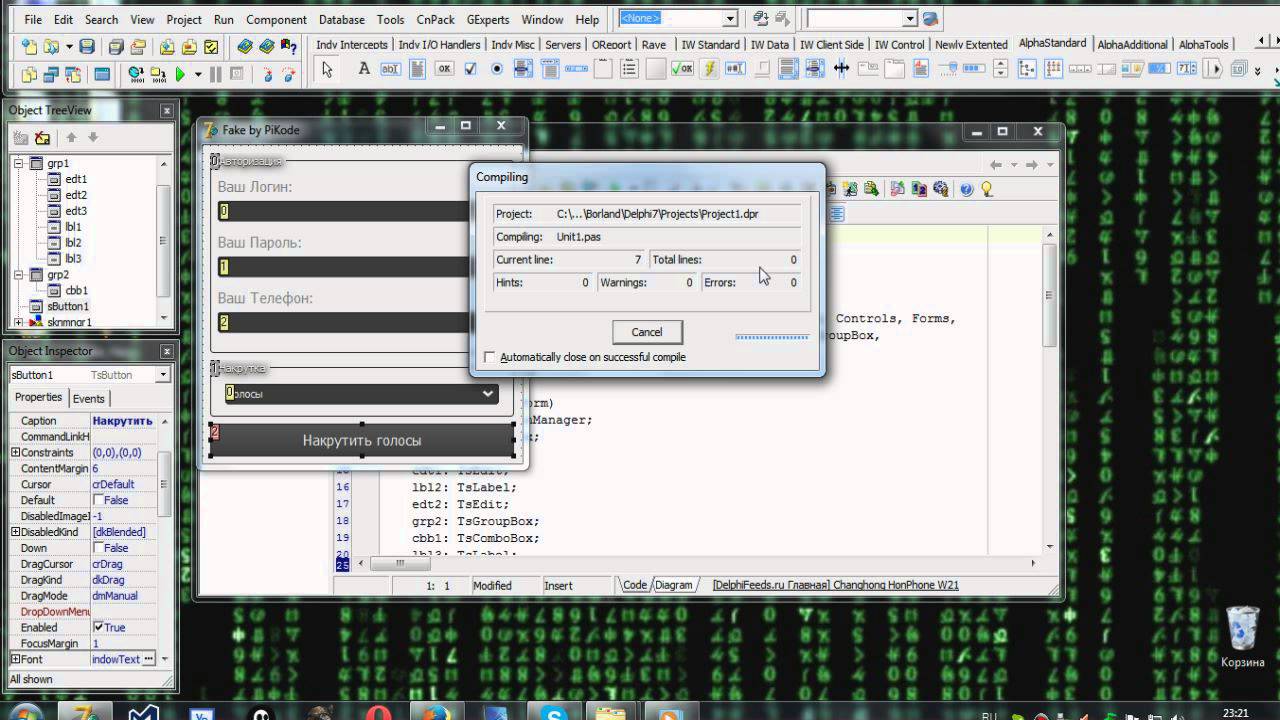Select the IW Standard palette tab

point(710,45)
